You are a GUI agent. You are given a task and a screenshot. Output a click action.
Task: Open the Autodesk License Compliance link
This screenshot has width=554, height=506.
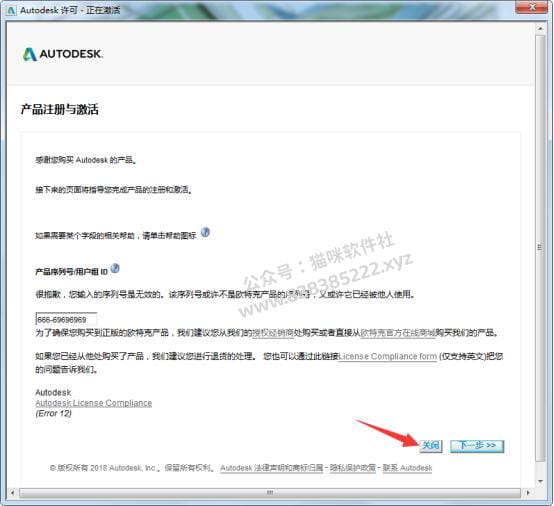pos(94,403)
